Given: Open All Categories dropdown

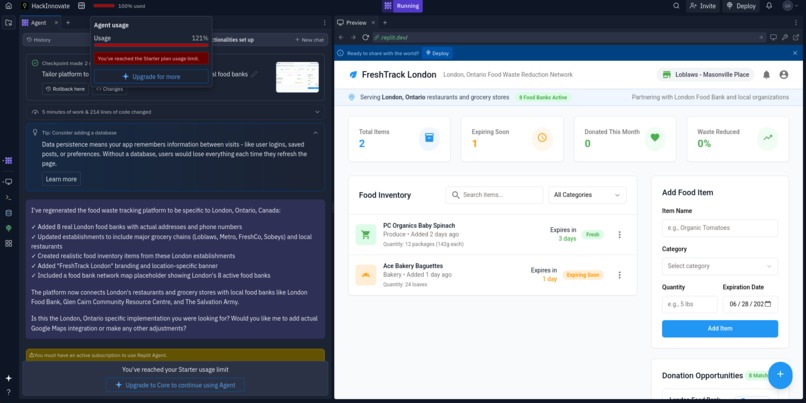Looking at the screenshot, I should click(587, 195).
